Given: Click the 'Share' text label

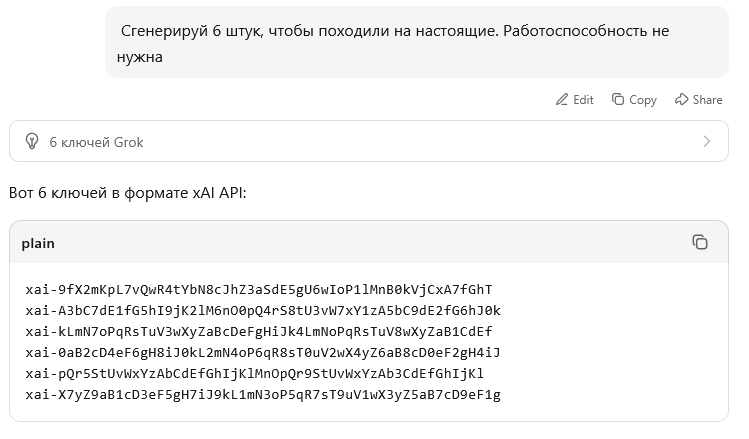Looking at the screenshot, I should click(707, 100).
